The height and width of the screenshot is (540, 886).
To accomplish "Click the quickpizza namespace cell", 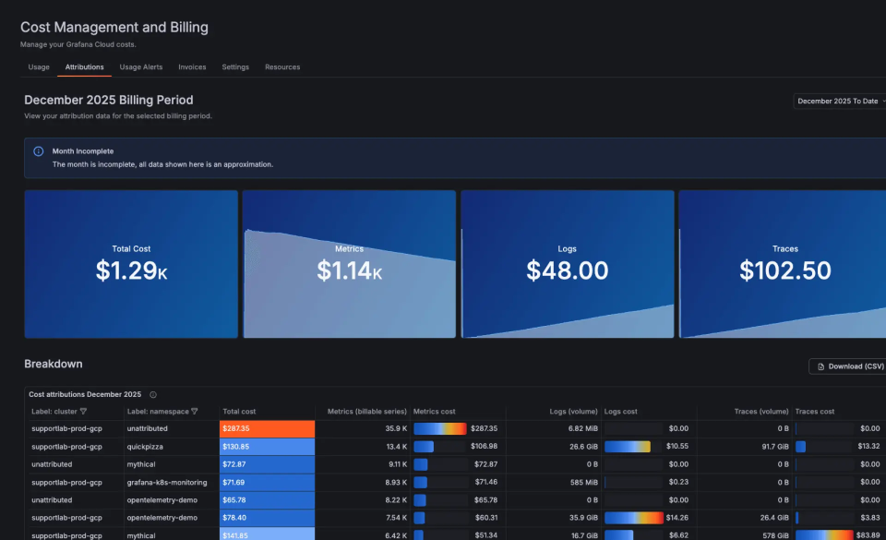I will [145, 446].
